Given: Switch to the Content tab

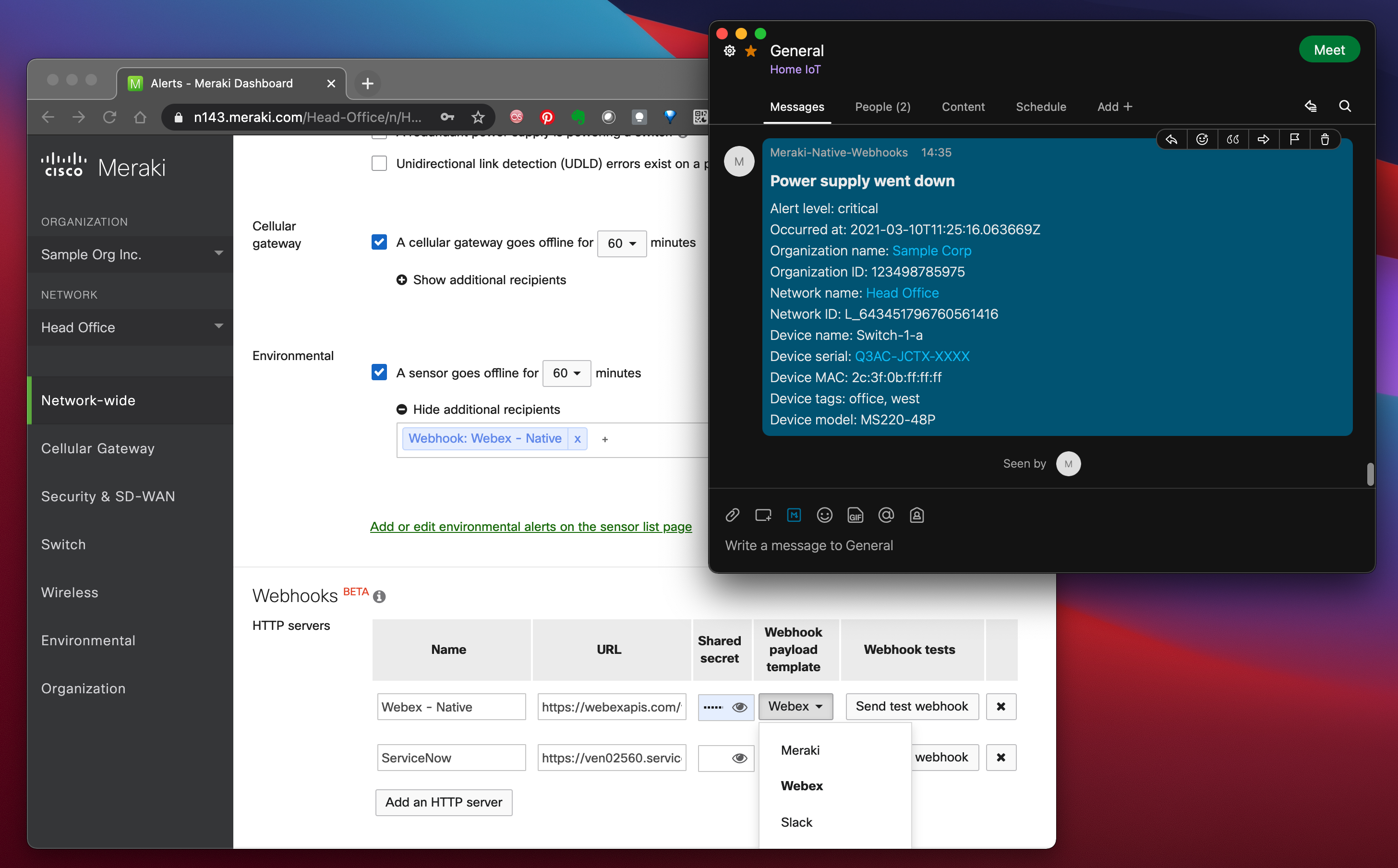Looking at the screenshot, I should pos(963,107).
